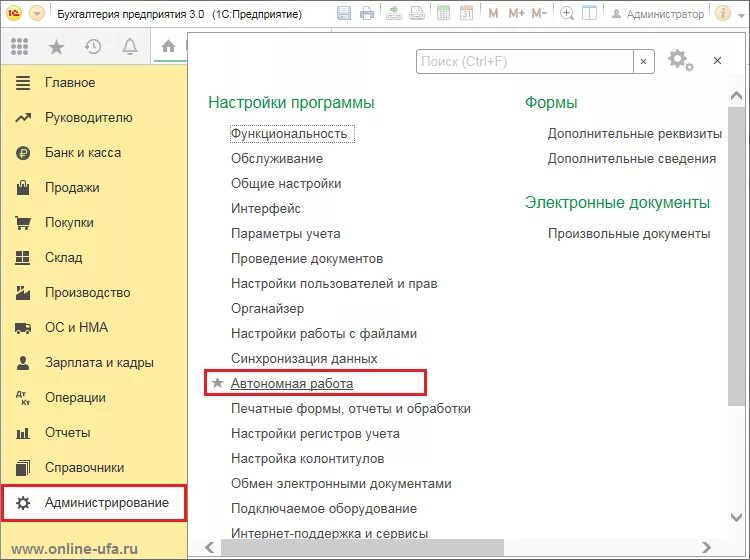Click the window layout panels icon
The image size is (750, 560).
589,13
